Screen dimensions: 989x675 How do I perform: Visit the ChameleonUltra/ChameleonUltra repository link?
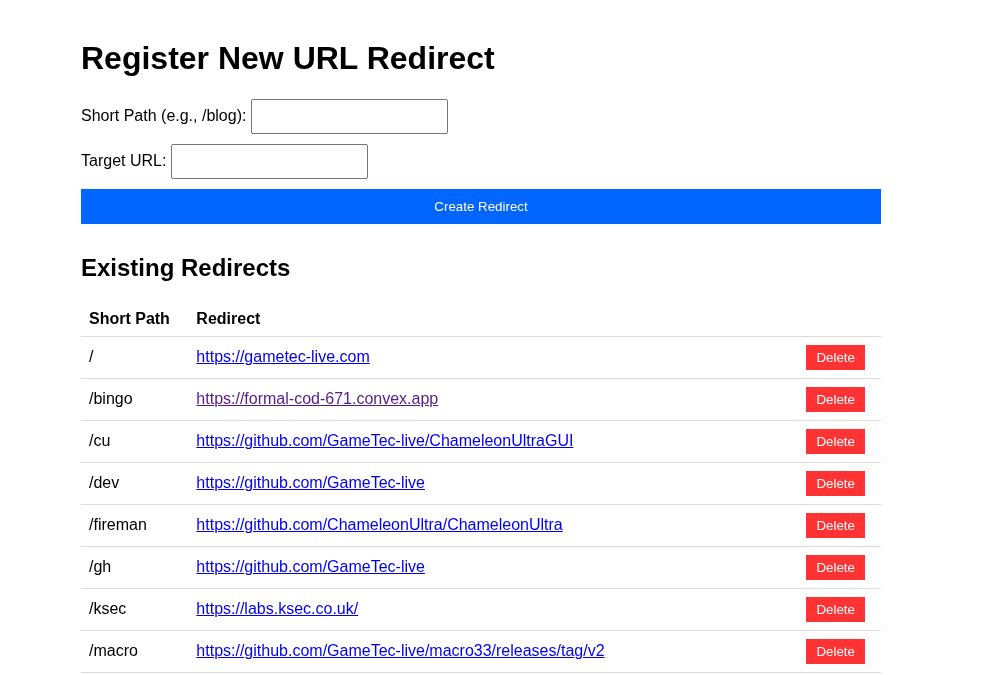tap(379, 525)
